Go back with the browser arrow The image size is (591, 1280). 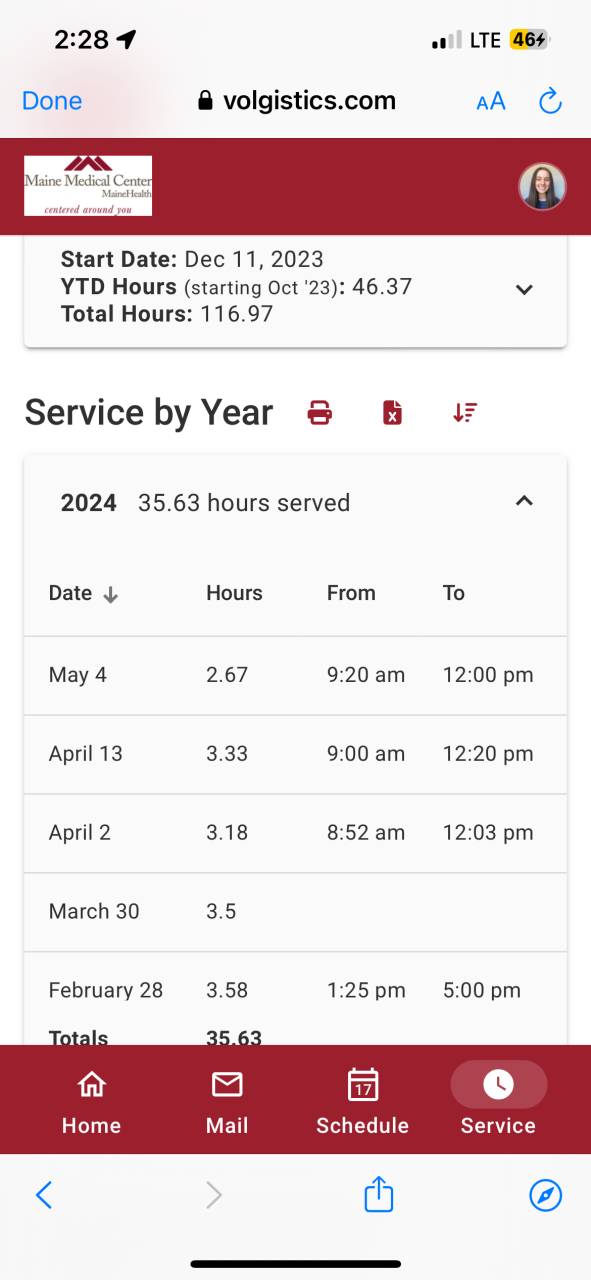click(44, 1195)
